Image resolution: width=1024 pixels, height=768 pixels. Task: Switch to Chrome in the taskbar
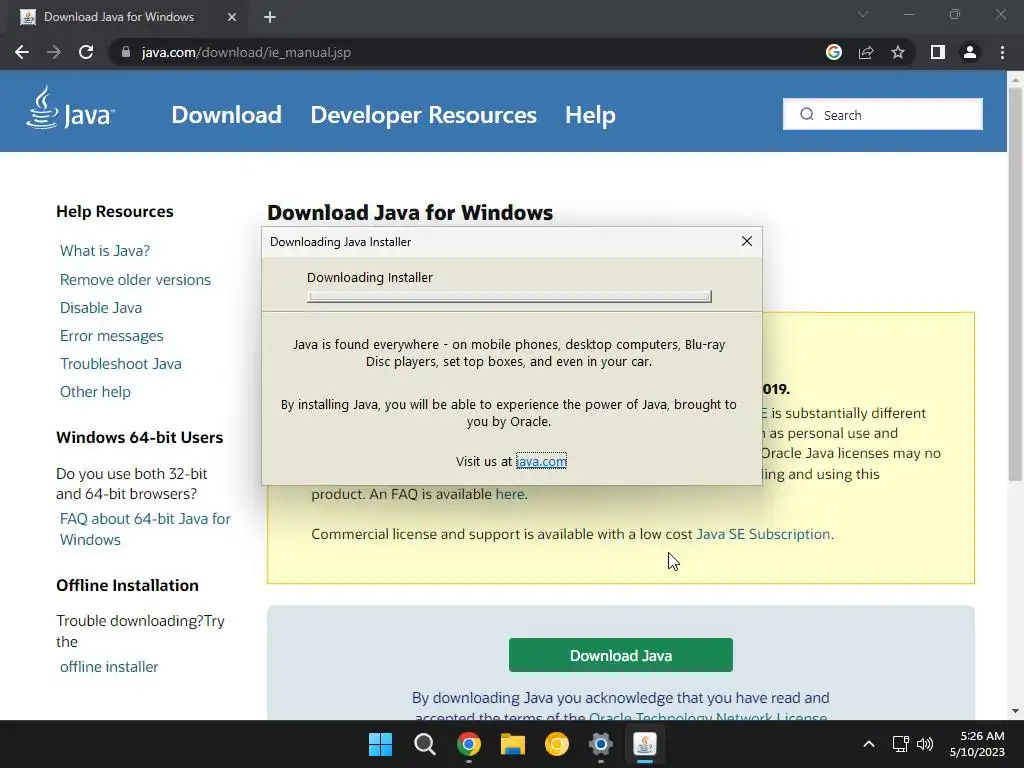tap(469, 744)
